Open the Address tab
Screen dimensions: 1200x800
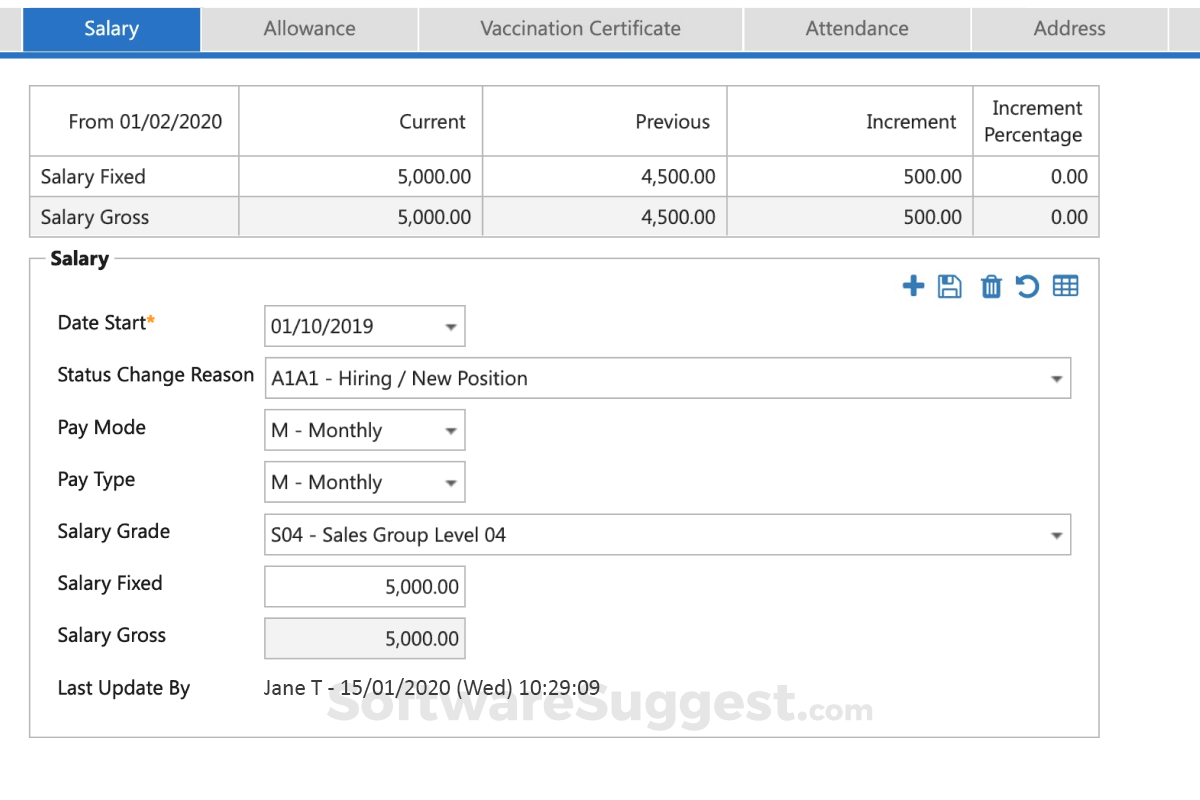(1069, 28)
